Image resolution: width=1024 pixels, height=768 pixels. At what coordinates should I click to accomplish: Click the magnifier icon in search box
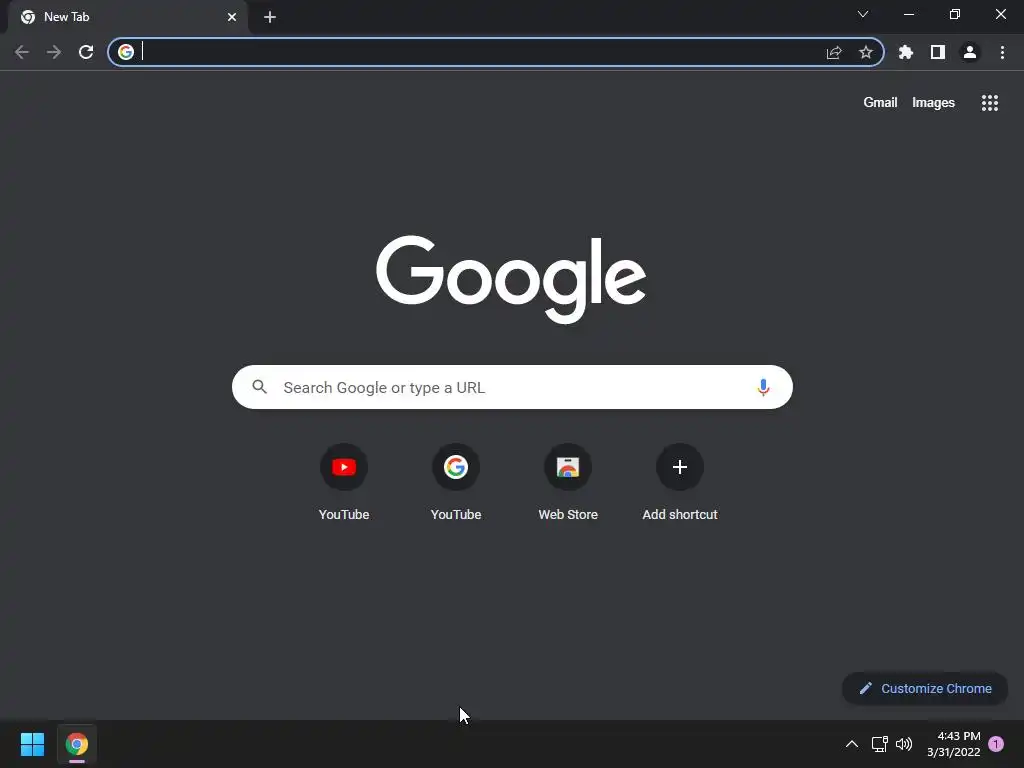(260, 387)
